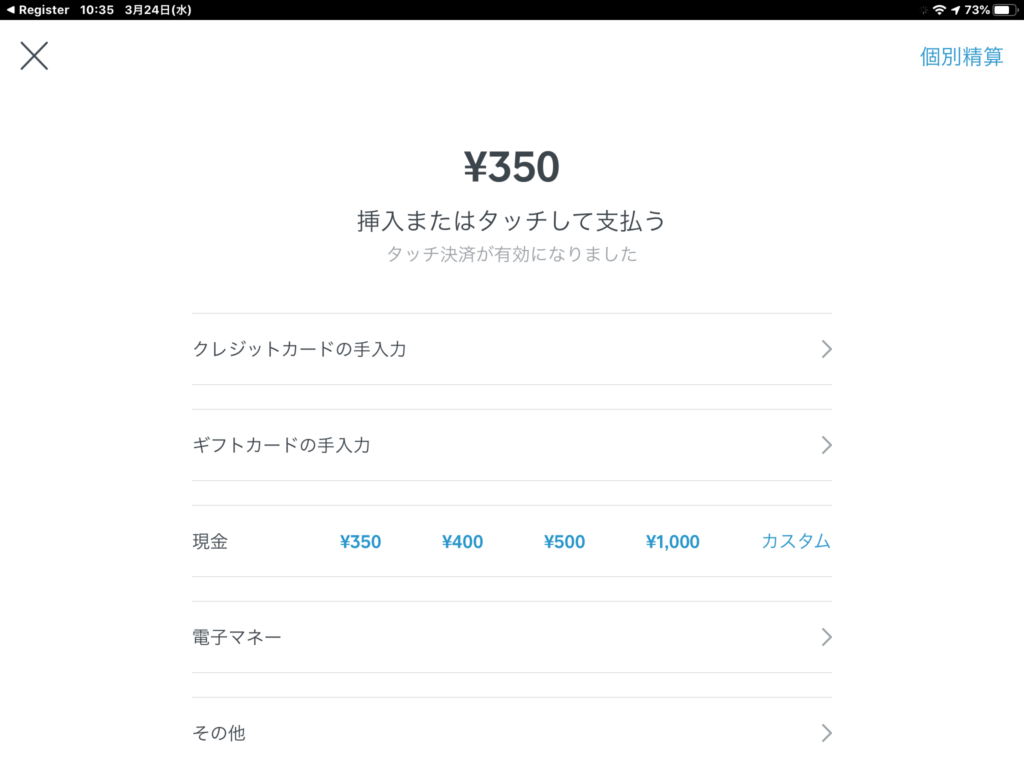Image resolution: width=1024 pixels, height=768 pixels.
Task: Tap the Wi-Fi icon in status bar
Action: click(x=939, y=10)
